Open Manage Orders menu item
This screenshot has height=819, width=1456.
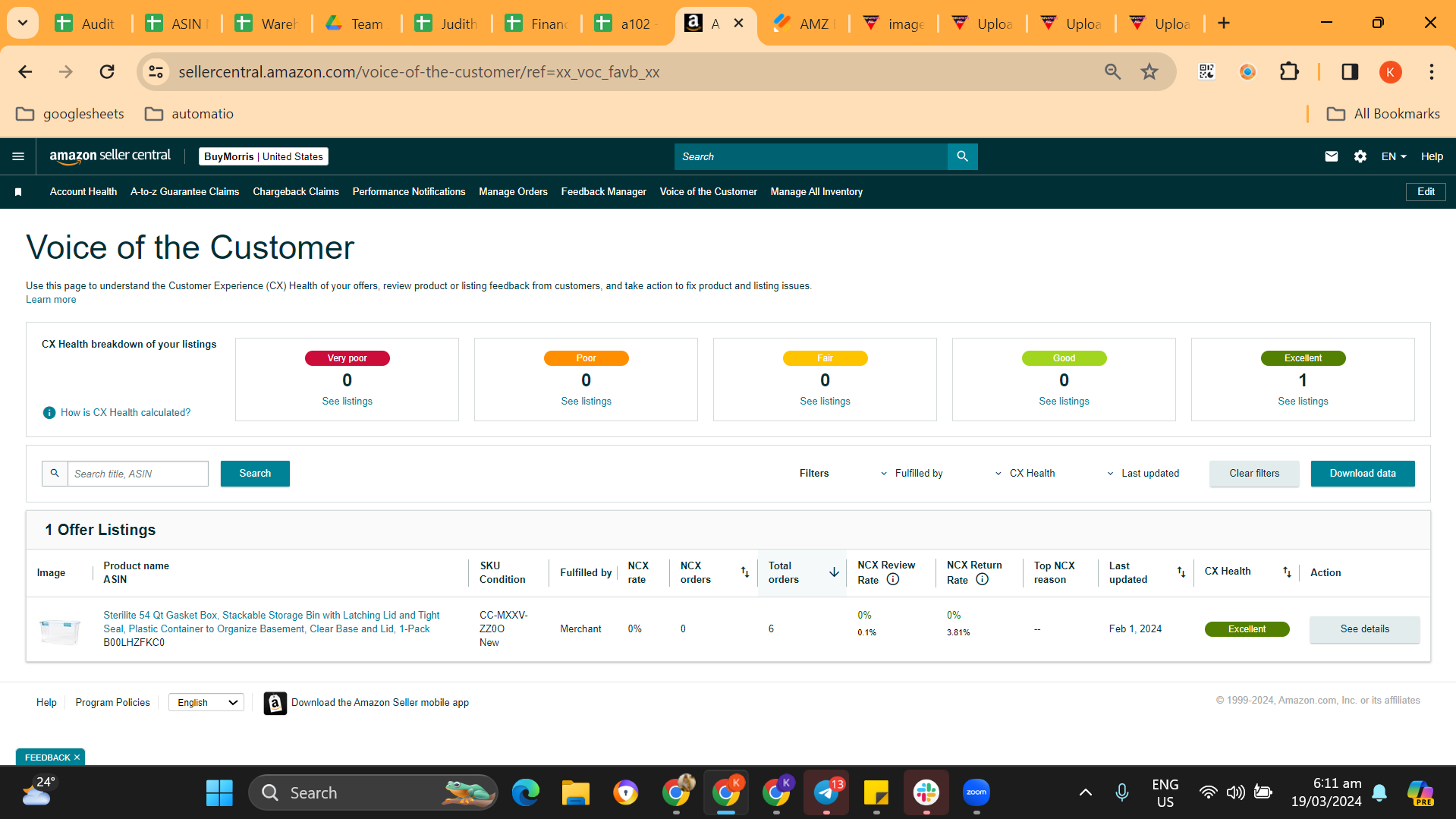pos(513,192)
